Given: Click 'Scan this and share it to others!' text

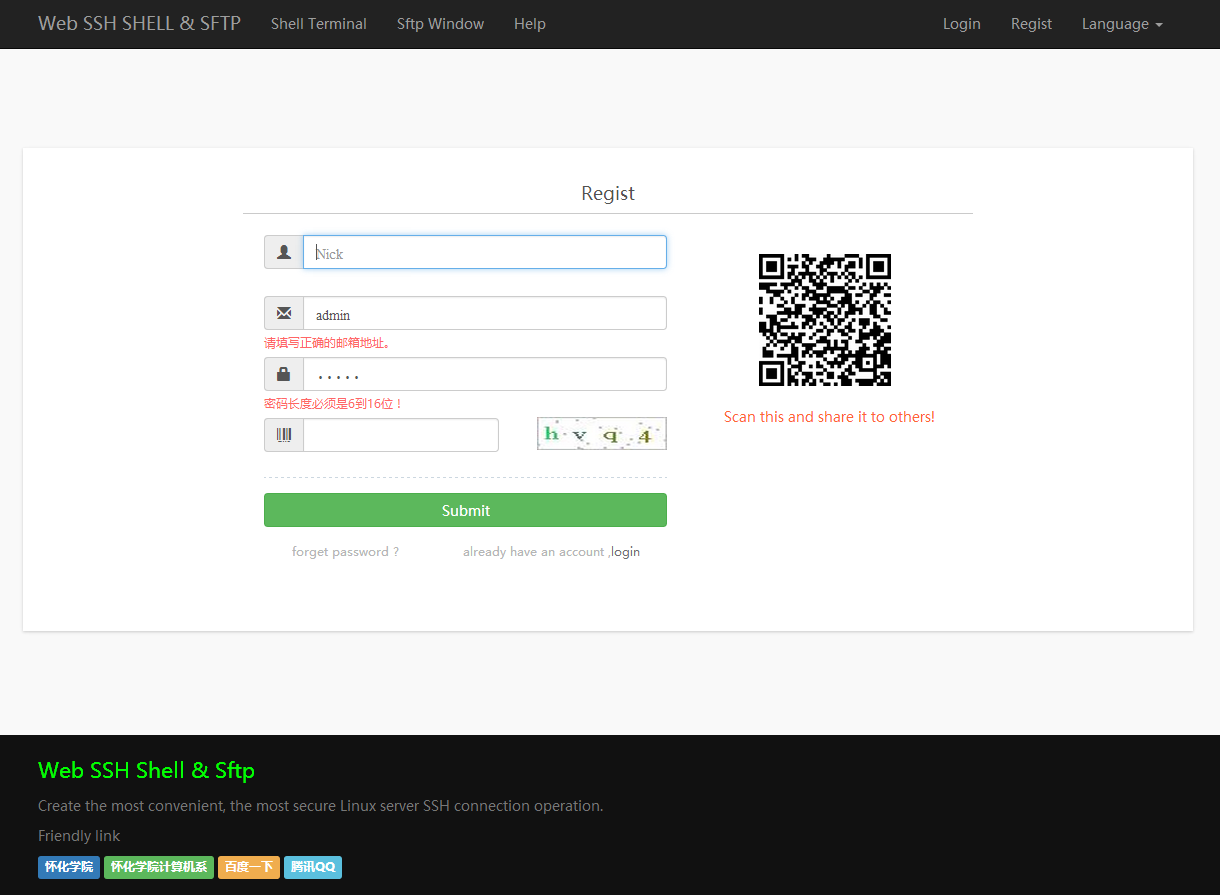Looking at the screenshot, I should [829, 417].
